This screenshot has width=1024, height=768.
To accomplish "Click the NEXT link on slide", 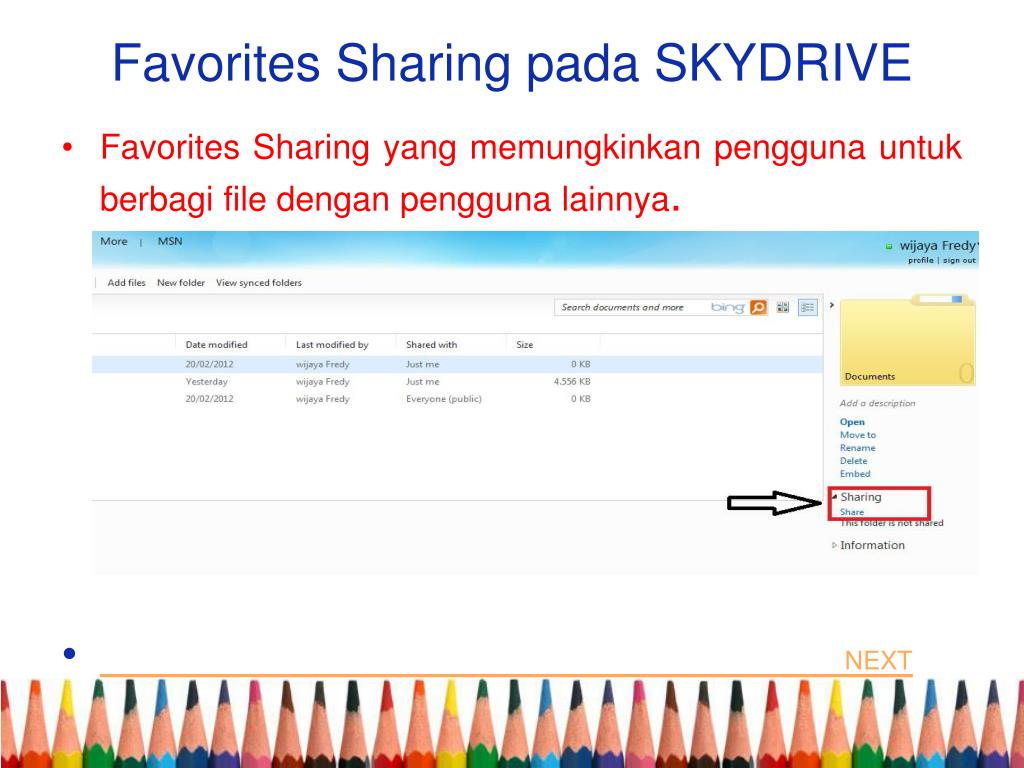I will [x=878, y=660].
